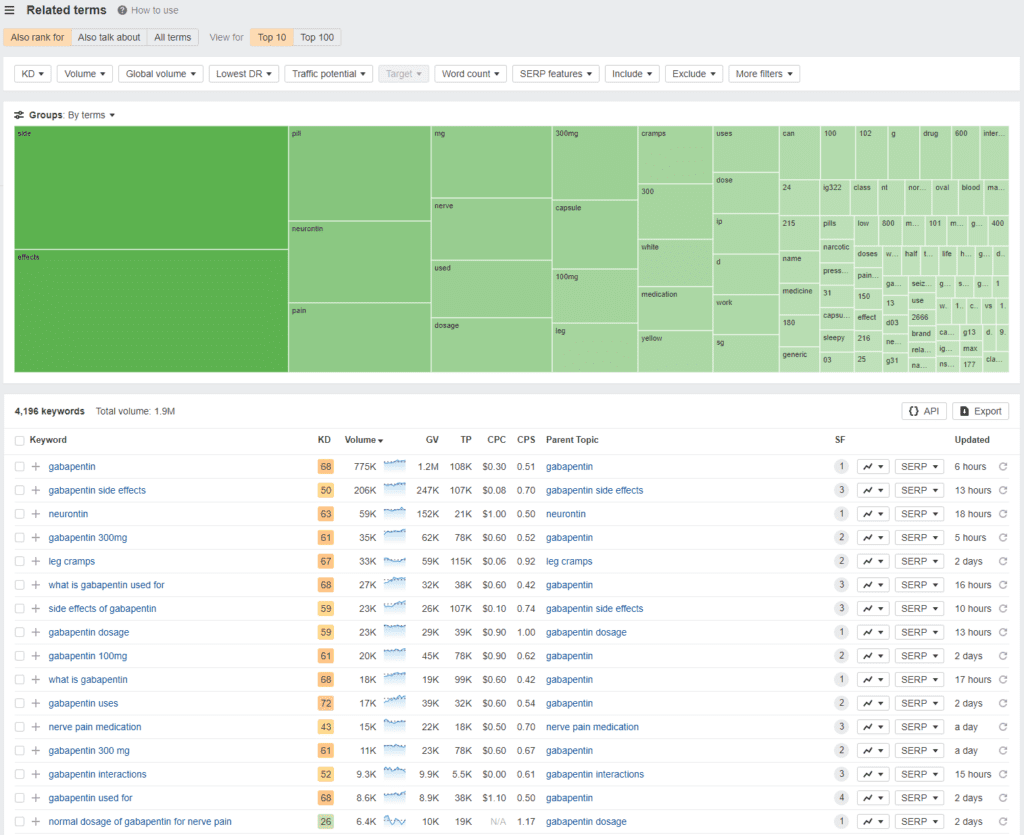Open the leg cramps parent topic link
The width and height of the screenshot is (1024, 835).
click(569, 561)
